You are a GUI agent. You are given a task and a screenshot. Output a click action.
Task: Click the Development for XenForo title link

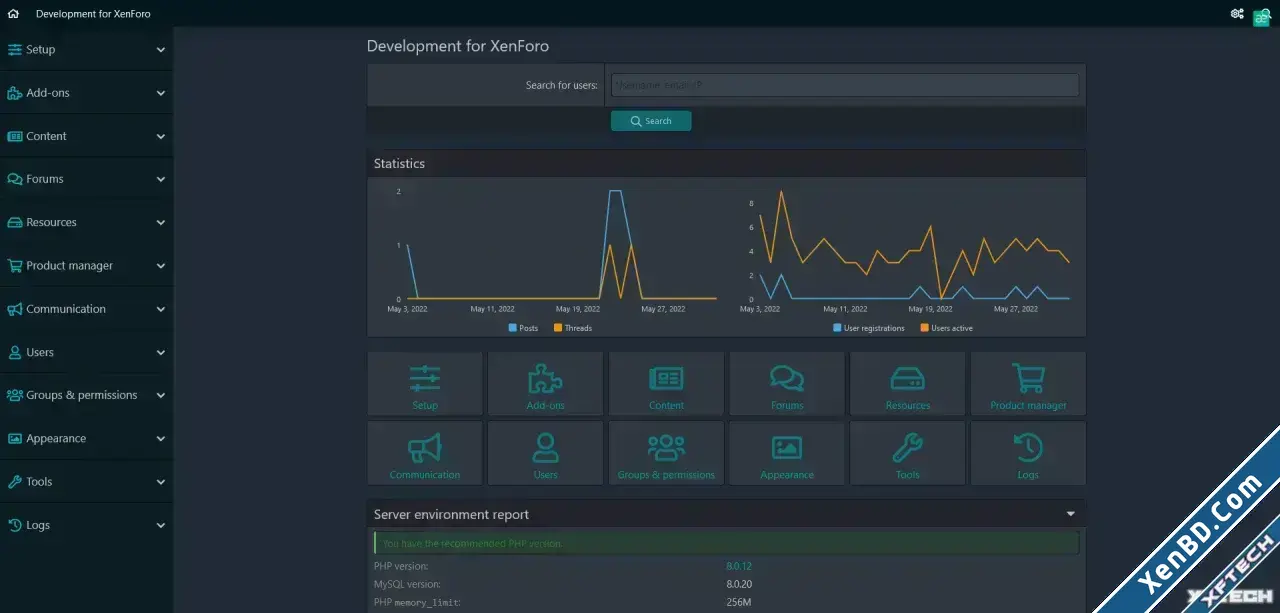click(x=93, y=14)
